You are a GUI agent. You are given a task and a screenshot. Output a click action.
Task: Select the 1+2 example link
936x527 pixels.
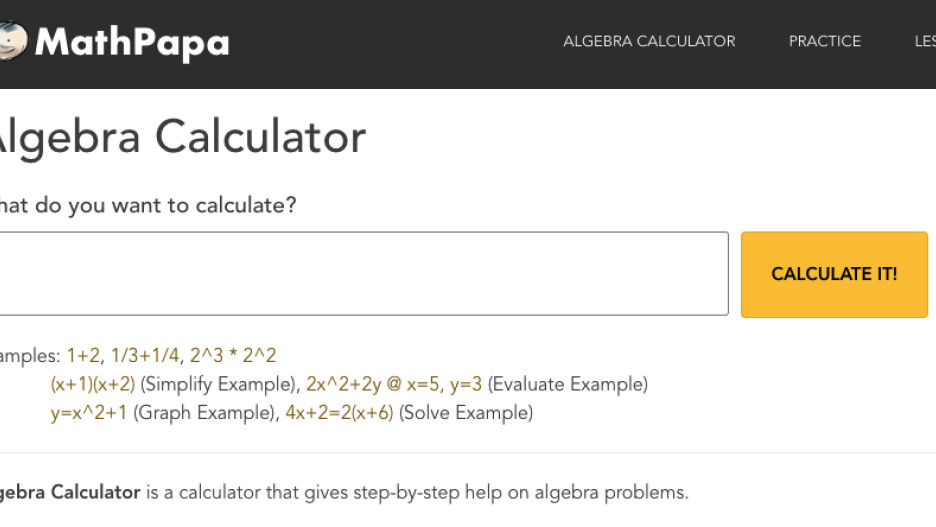point(83,356)
